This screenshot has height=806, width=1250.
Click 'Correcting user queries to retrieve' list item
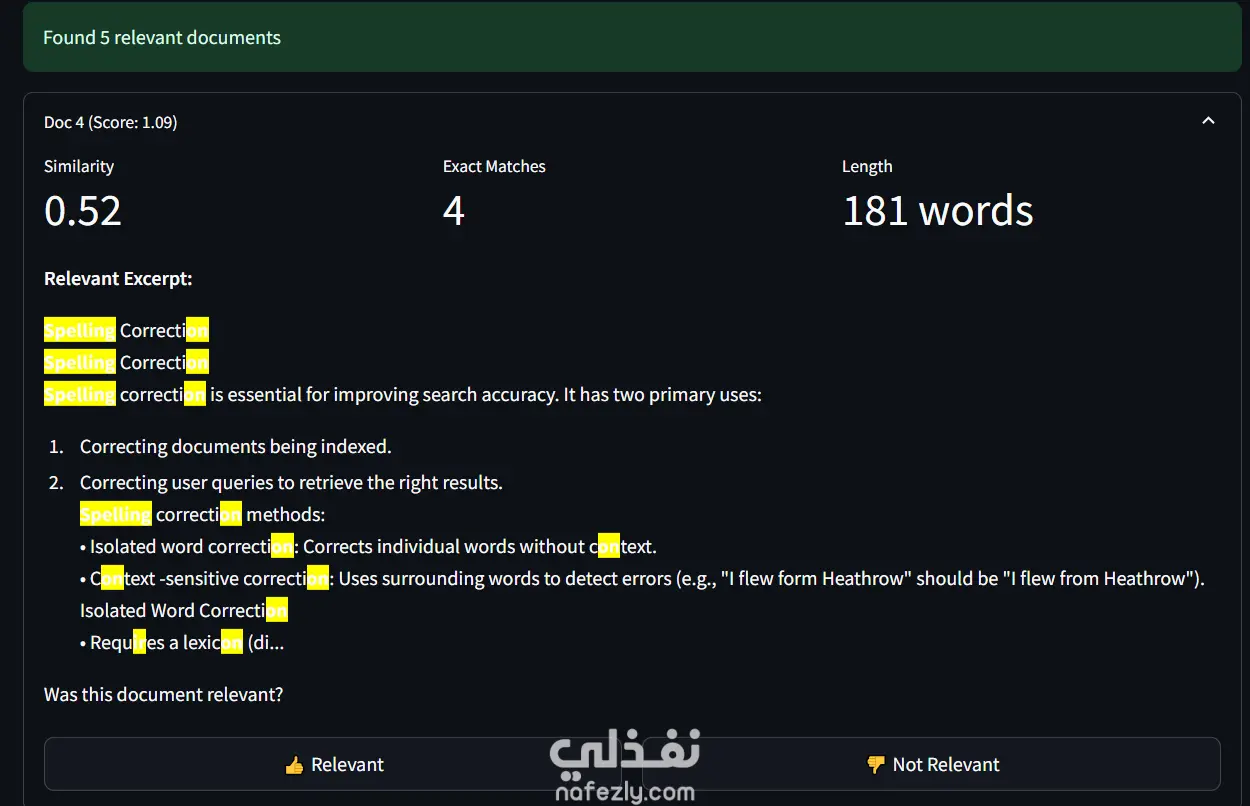pyautogui.click(x=291, y=482)
